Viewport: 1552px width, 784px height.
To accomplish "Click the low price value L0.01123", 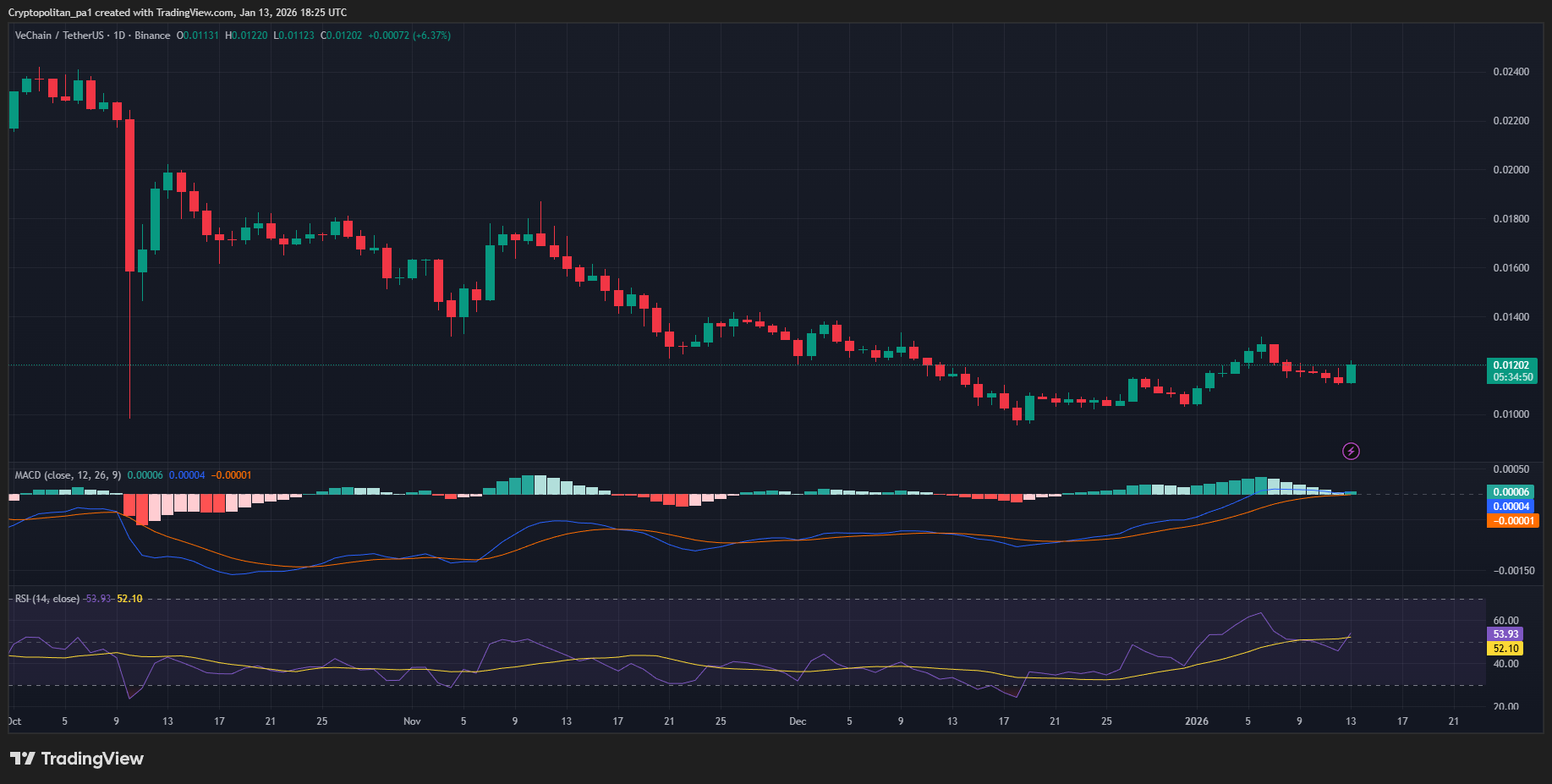I will (x=293, y=36).
